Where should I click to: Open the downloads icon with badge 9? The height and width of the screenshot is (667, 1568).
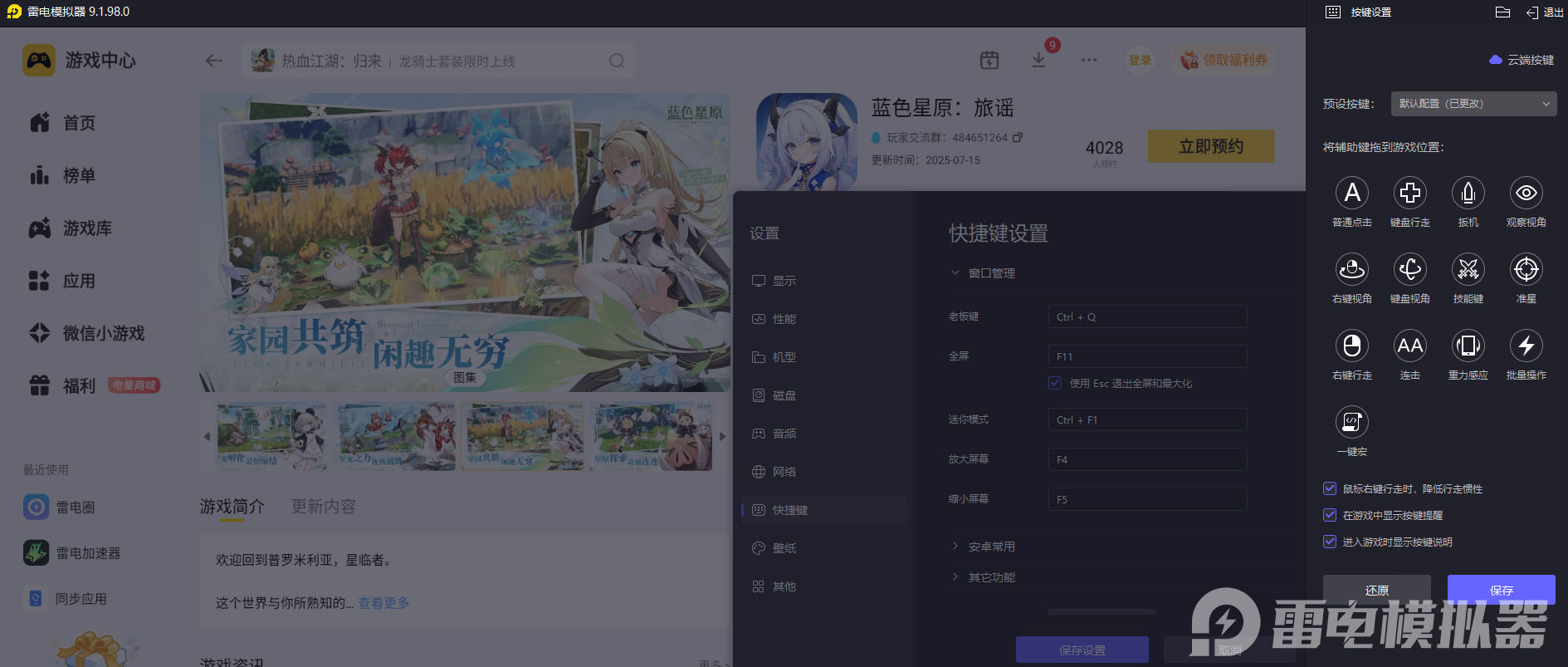point(1038,60)
